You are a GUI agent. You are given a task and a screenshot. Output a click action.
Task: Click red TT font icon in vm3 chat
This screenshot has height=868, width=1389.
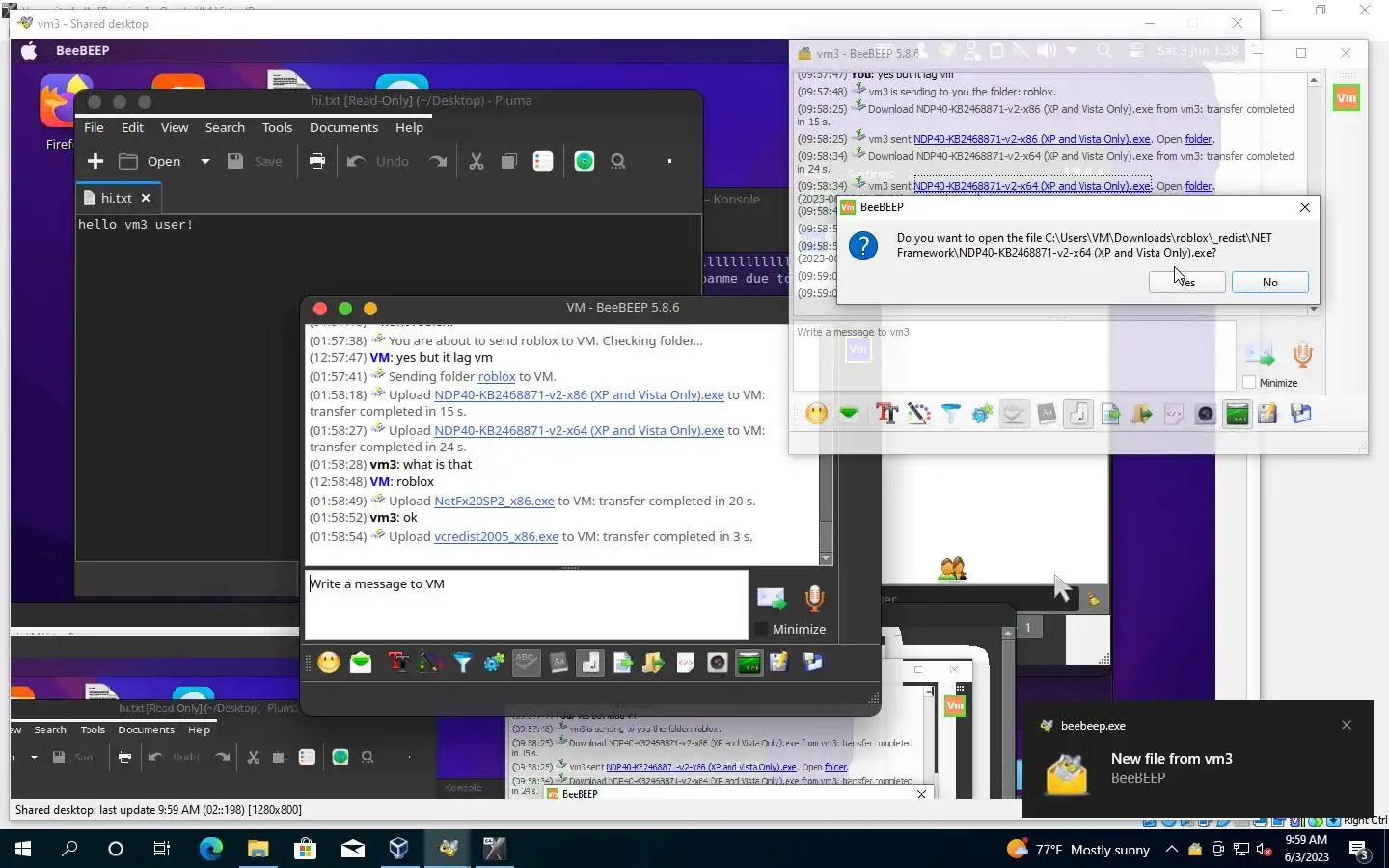886,414
